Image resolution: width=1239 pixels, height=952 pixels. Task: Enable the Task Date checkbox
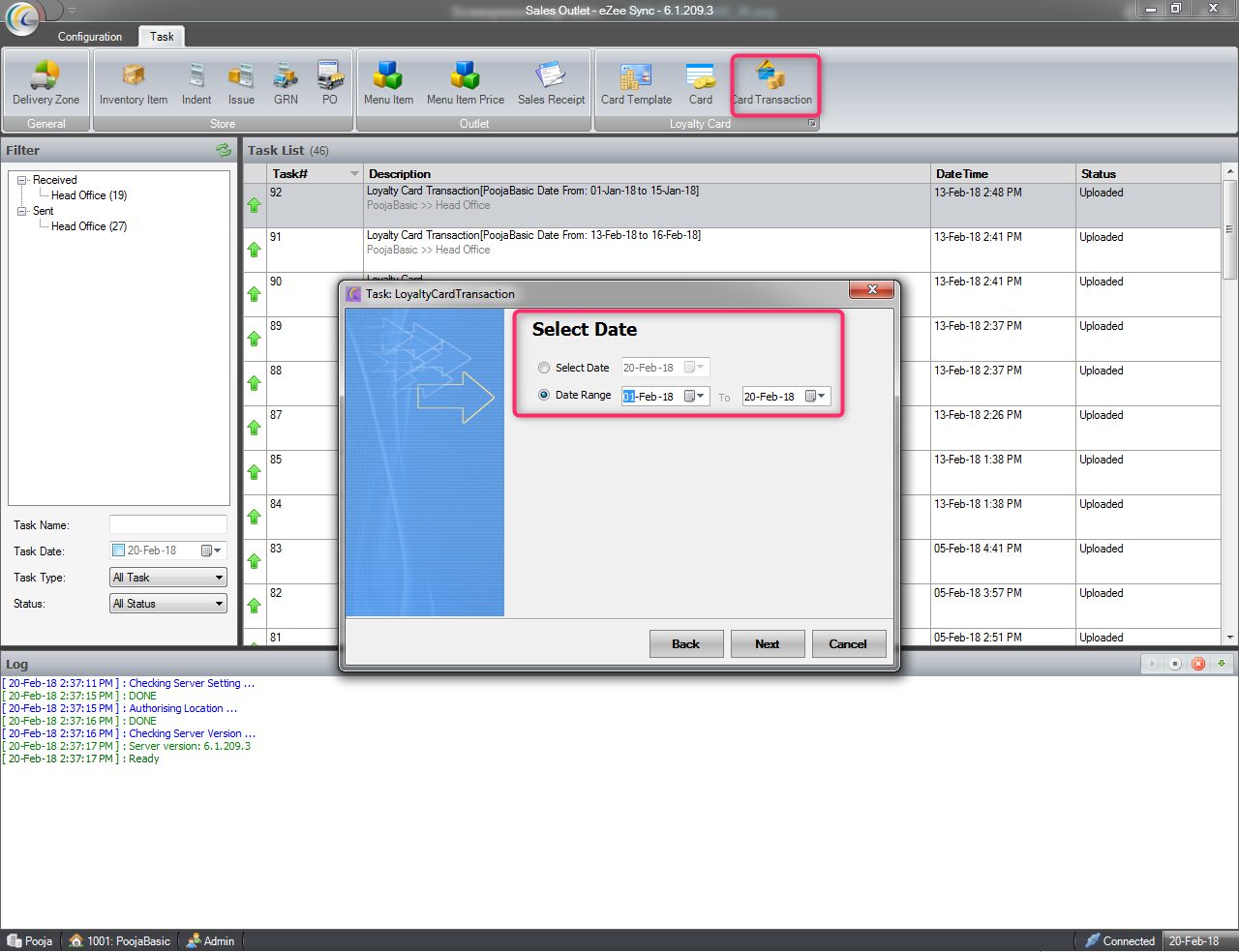coord(119,550)
